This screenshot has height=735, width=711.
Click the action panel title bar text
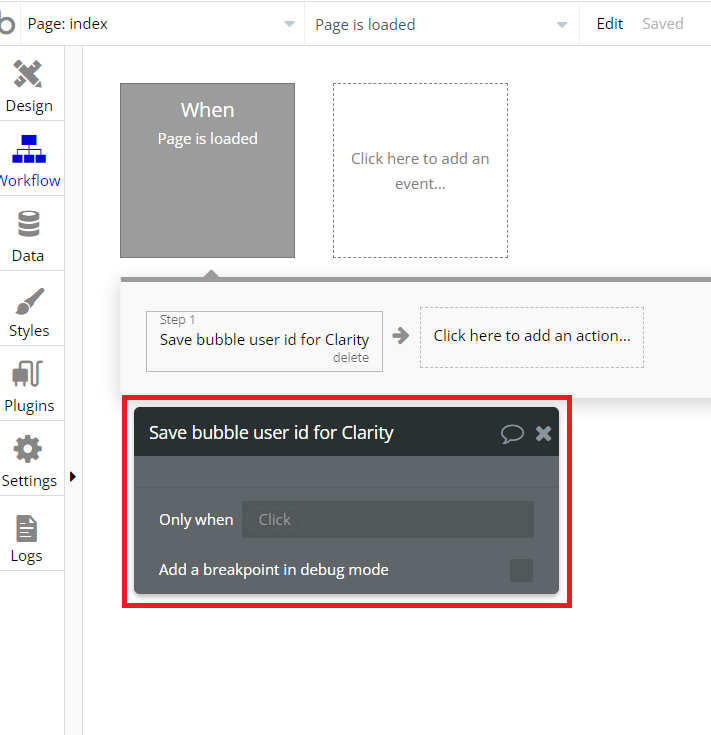[271, 433]
